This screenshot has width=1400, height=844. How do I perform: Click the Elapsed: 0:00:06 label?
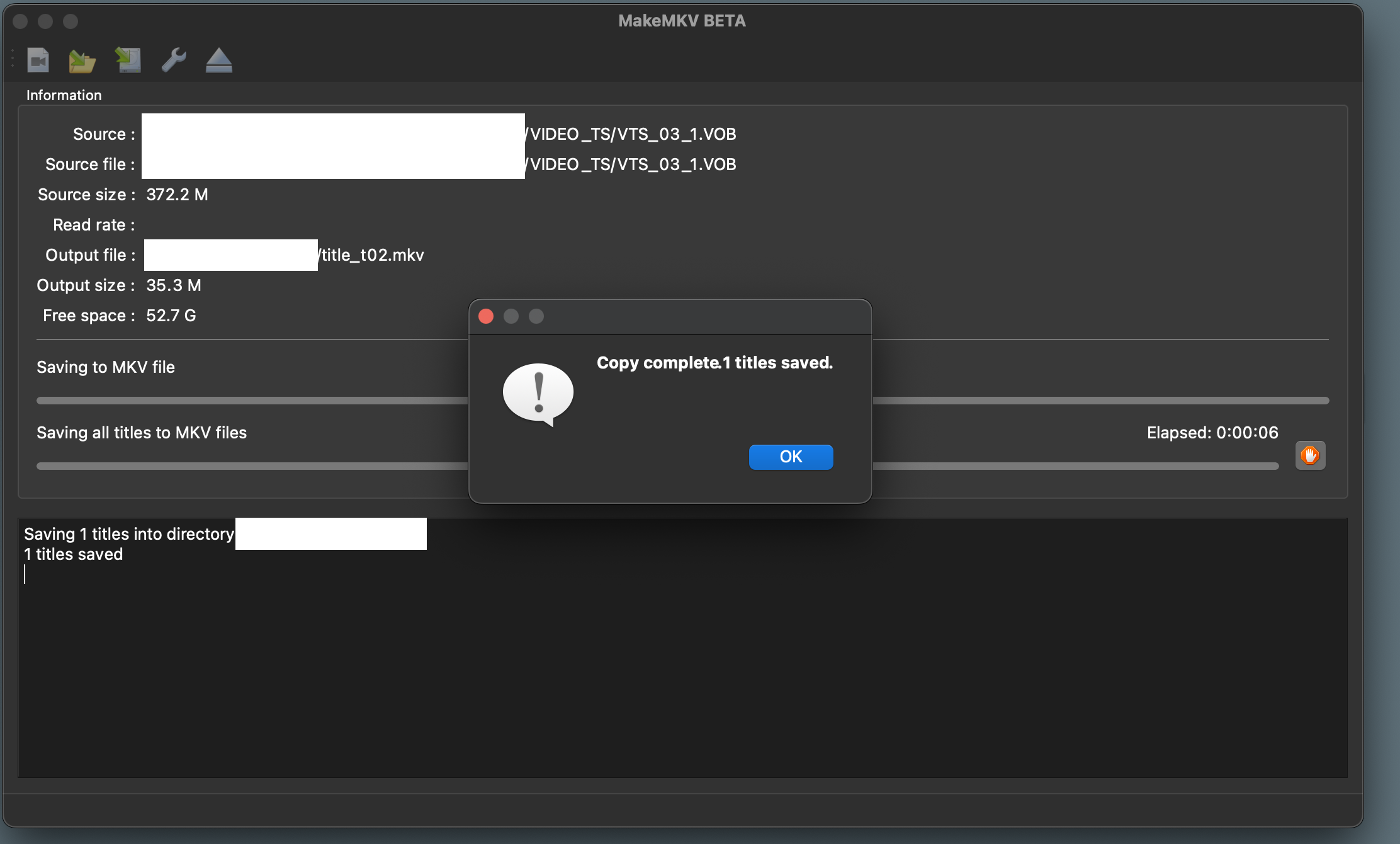point(1212,433)
